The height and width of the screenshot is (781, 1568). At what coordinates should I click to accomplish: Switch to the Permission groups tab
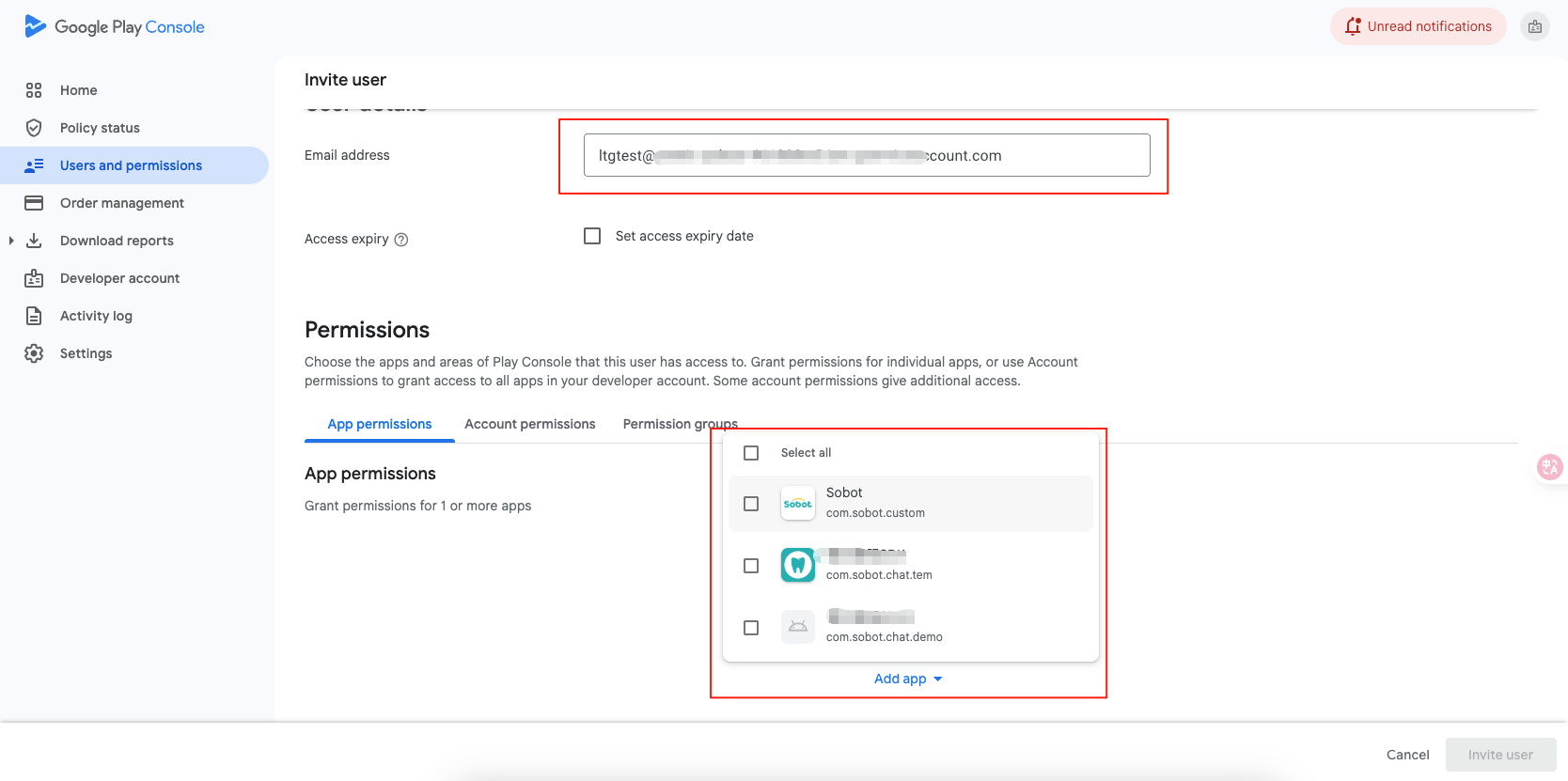680,424
